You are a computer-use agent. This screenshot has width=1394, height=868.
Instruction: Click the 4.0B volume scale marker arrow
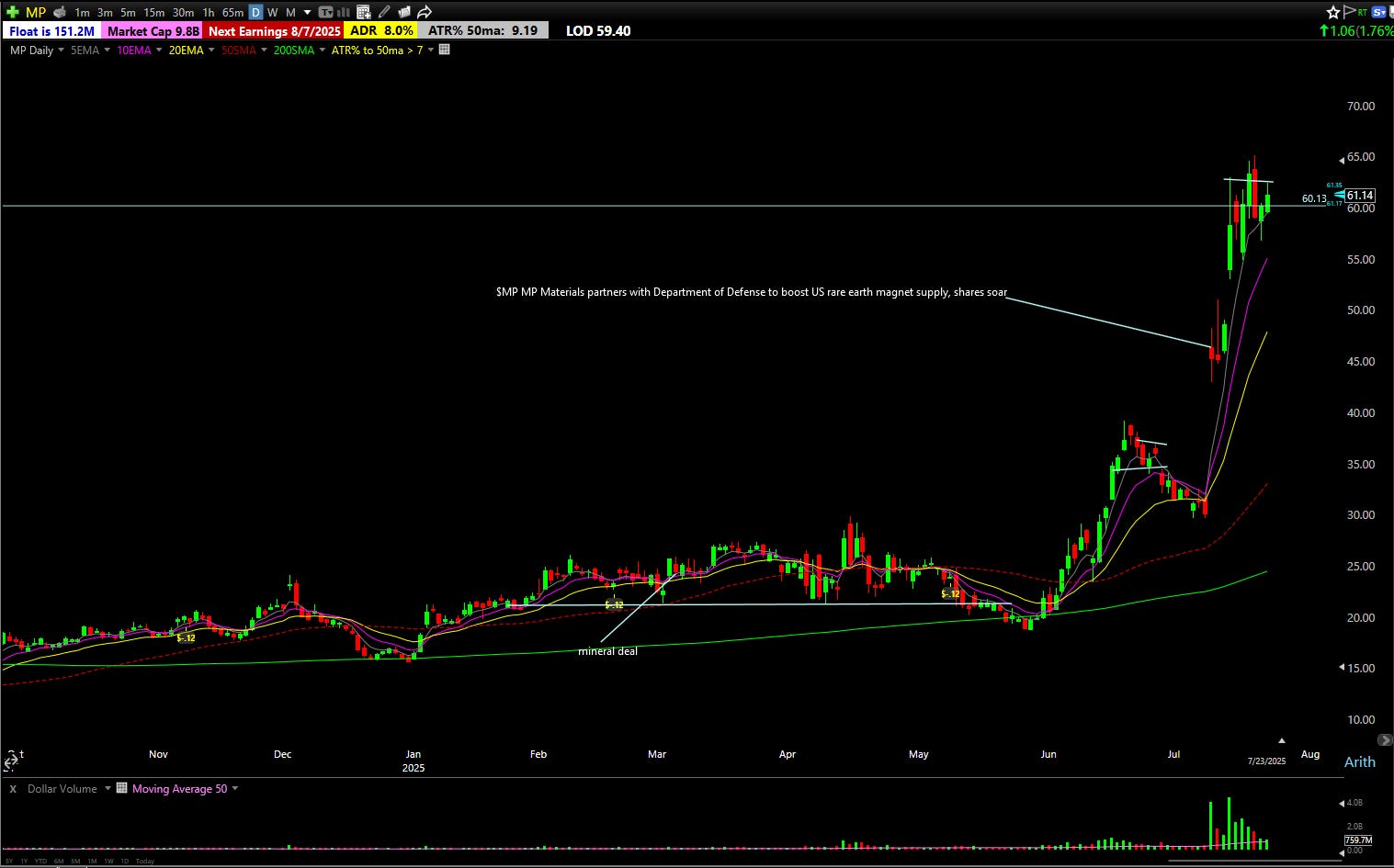(x=1342, y=804)
